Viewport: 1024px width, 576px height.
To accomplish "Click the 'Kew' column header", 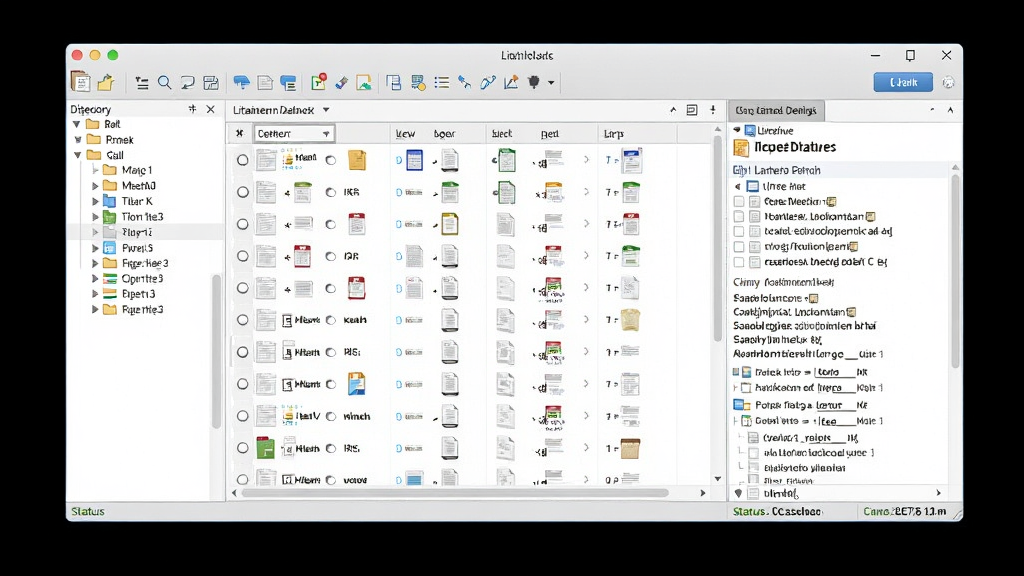I will coord(405,134).
